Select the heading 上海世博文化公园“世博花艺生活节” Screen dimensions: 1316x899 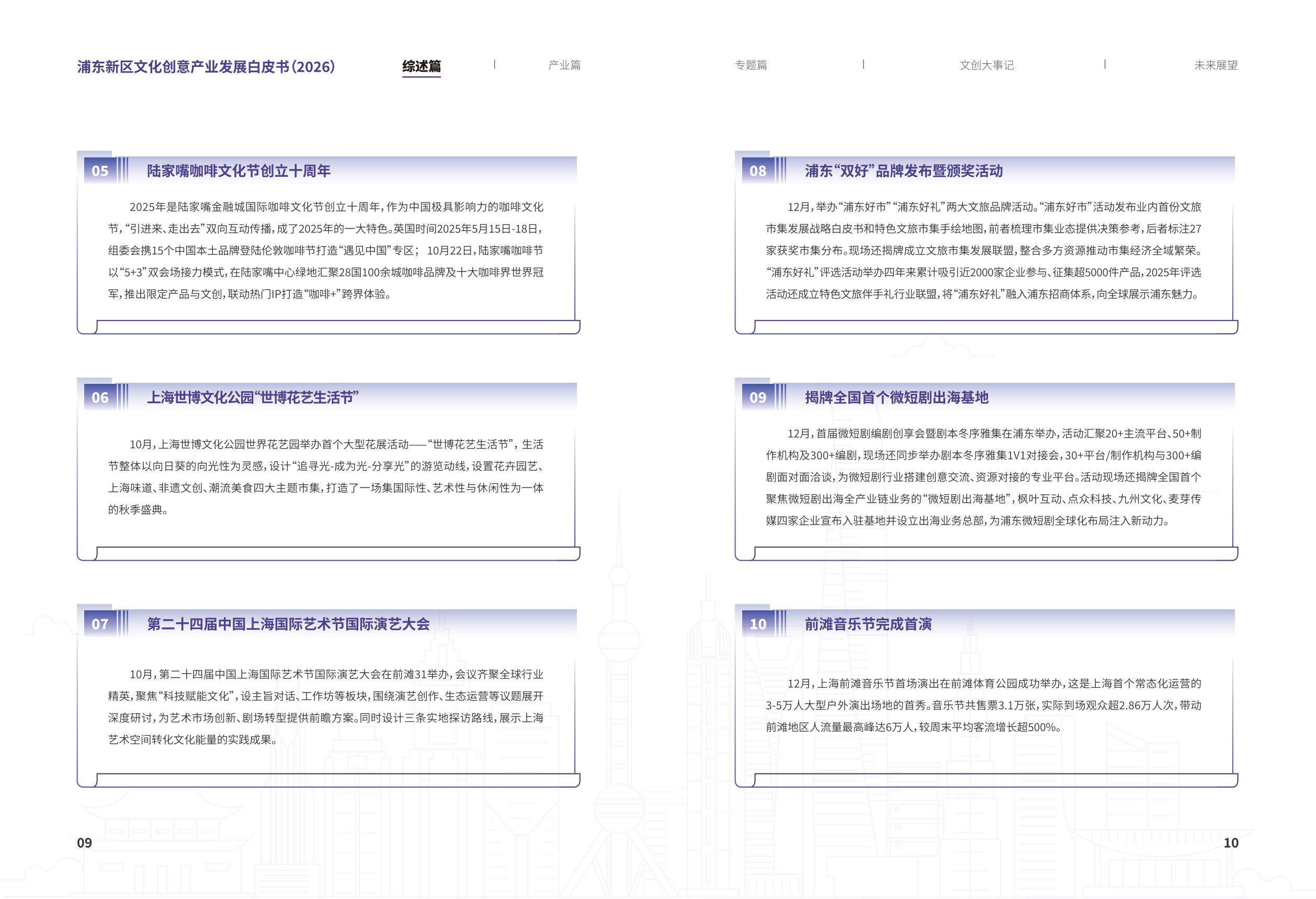point(253,397)
